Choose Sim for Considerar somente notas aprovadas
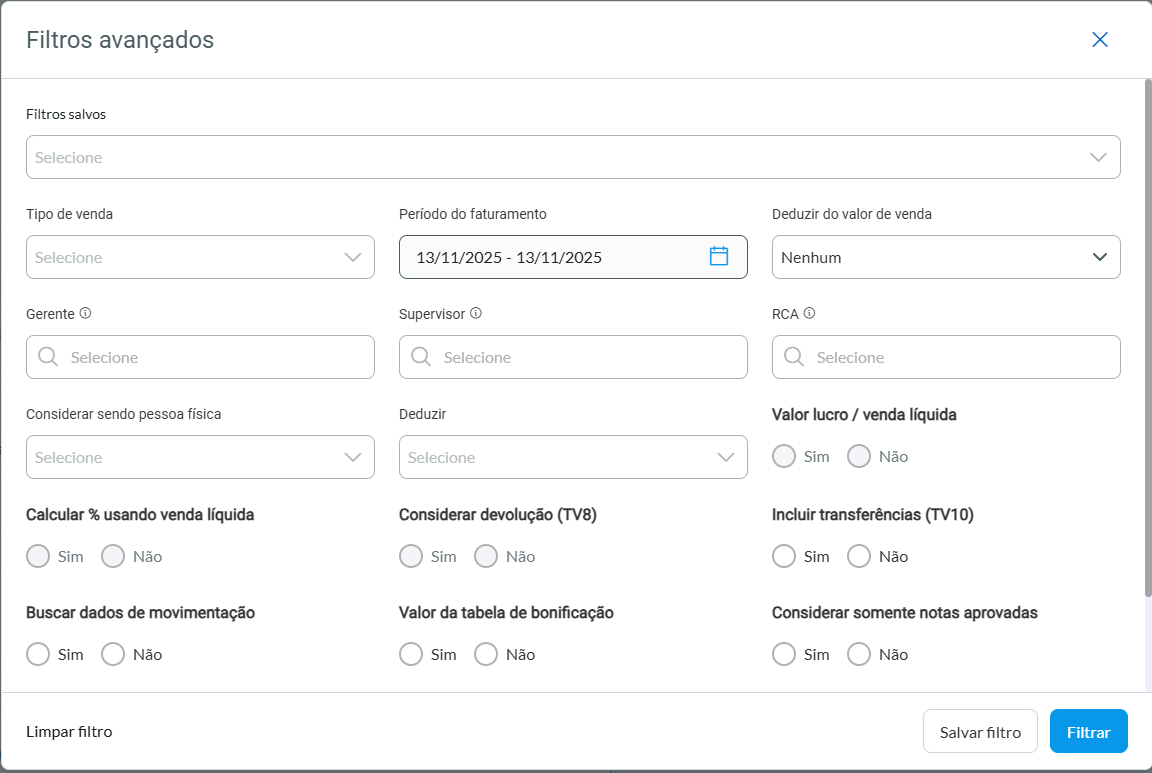The width and height of the screenshot is (1152, 773). (784, 654)
